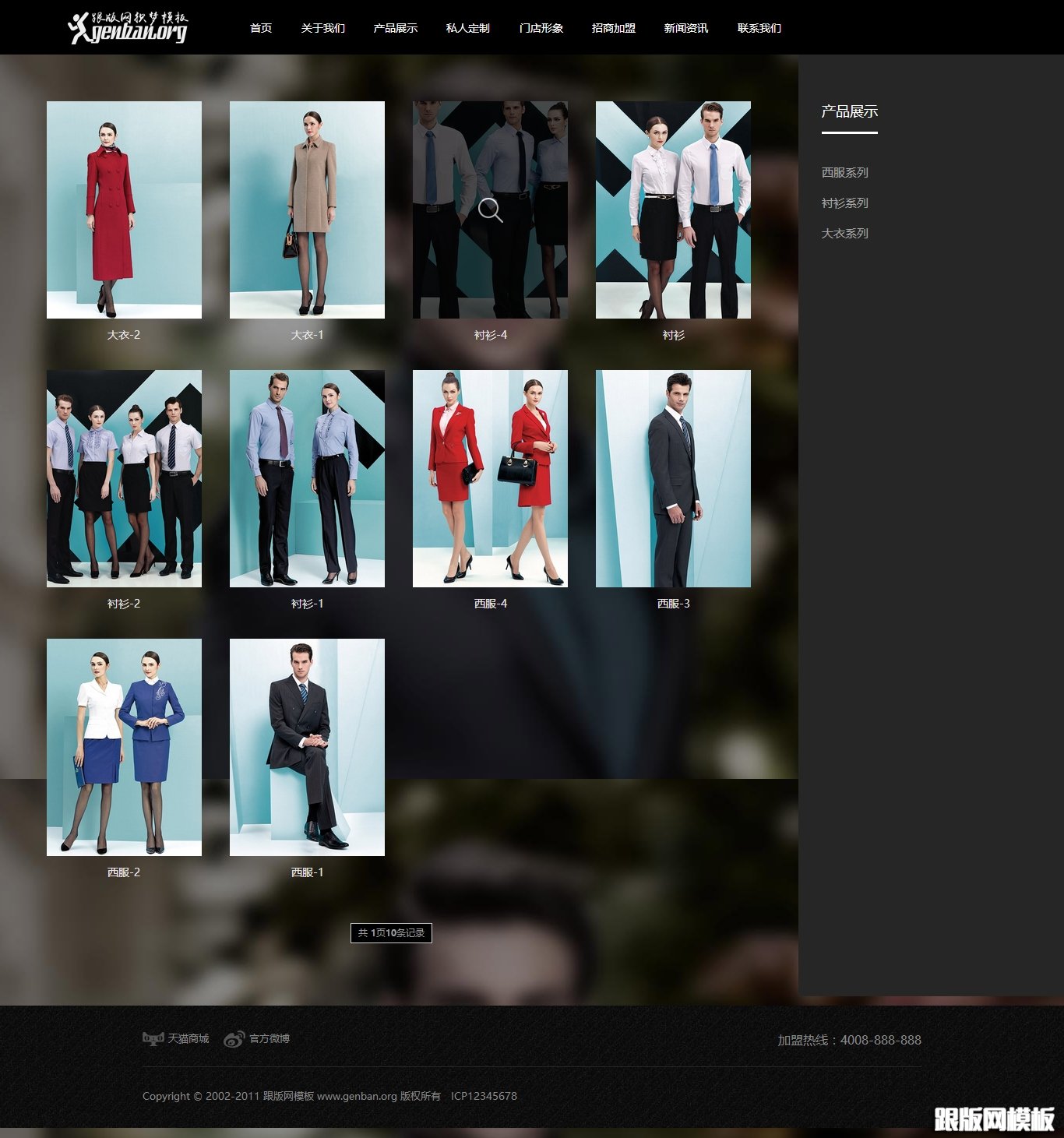The height and width of the screenshot is (1138, 1064).
Task: Open the 大衣系列 category in sidebar
Action: 844,233
